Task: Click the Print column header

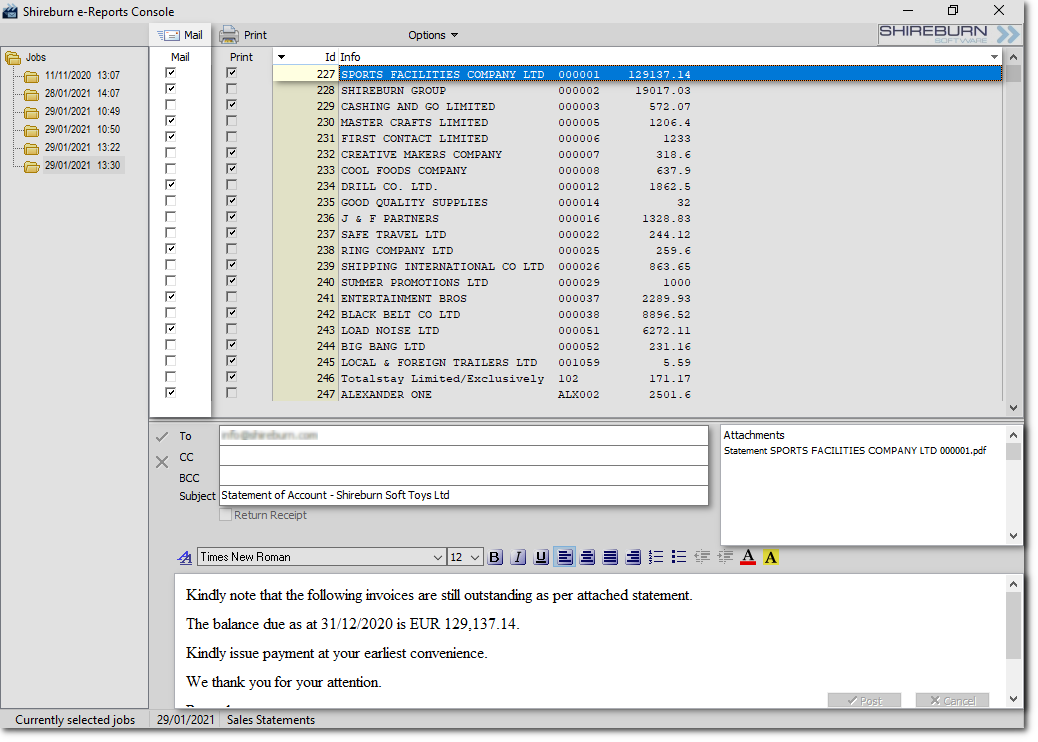Action: tap(242, 57)
